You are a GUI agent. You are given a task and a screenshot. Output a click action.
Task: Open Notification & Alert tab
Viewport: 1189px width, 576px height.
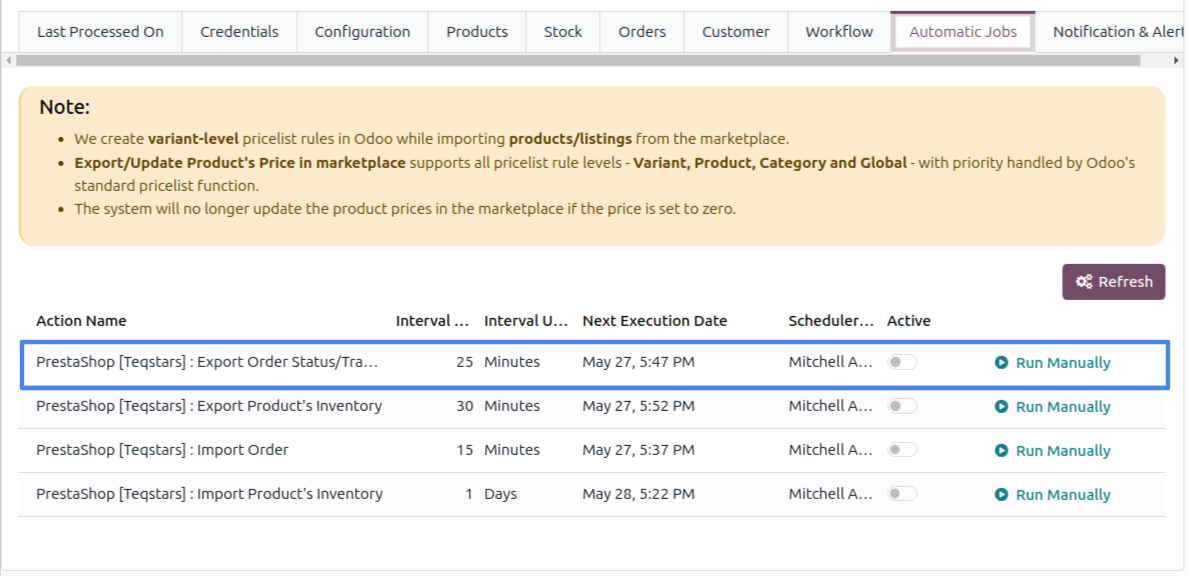coord(1112,32)
